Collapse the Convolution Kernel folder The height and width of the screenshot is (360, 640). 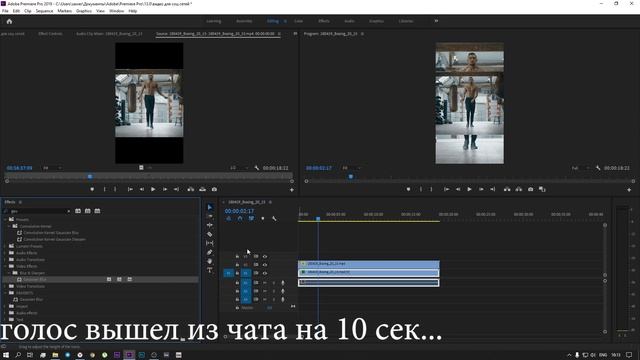(x=9, y=226)
